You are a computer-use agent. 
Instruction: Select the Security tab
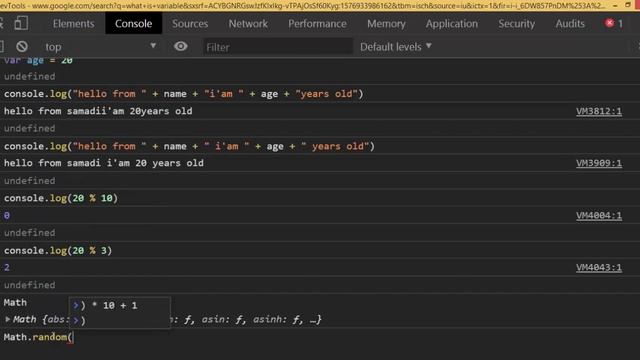coord(516,24)
